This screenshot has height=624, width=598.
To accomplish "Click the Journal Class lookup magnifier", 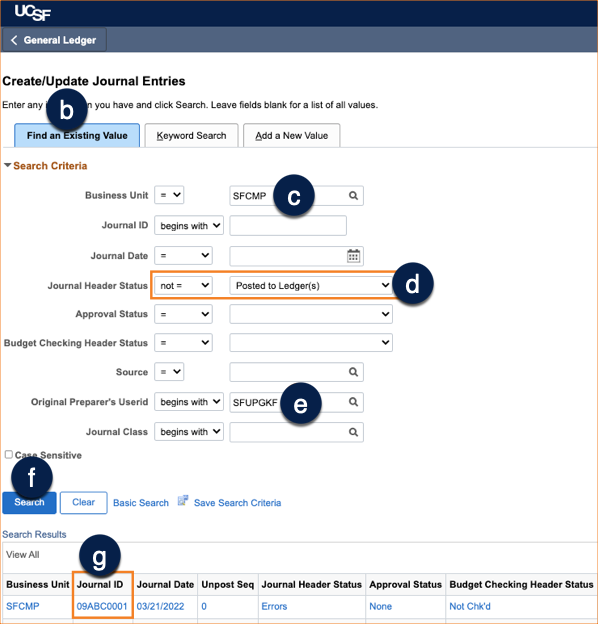I will (x=353, y=432).
